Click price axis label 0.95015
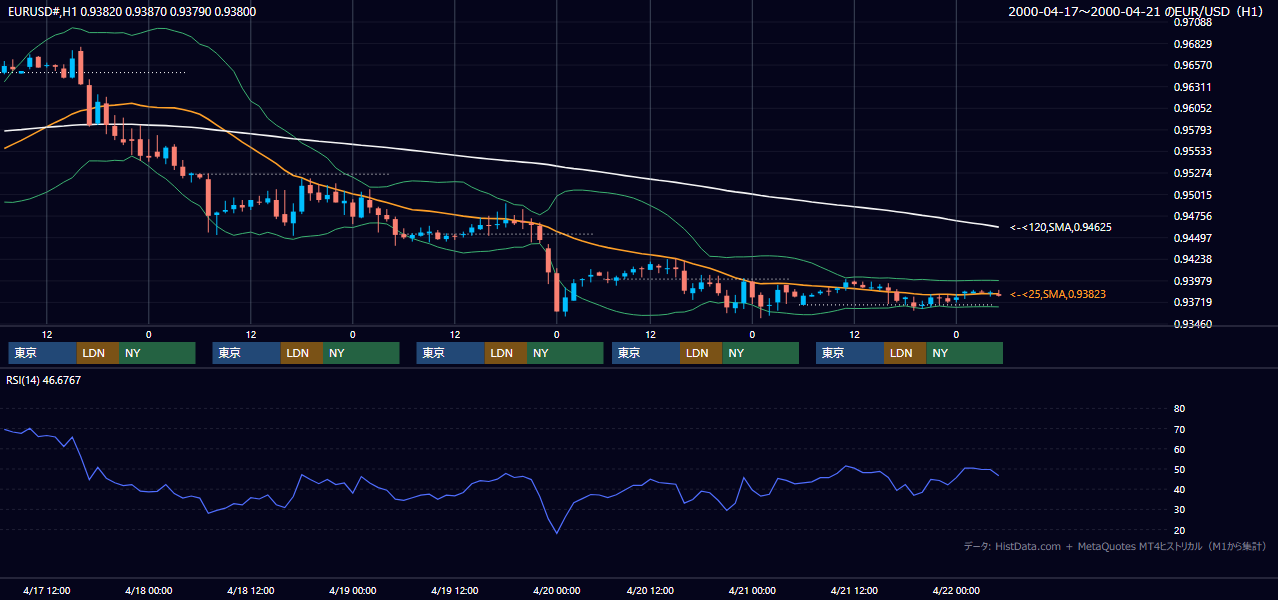Viewport: 1278px width, 600px height. pos(1192,195)
